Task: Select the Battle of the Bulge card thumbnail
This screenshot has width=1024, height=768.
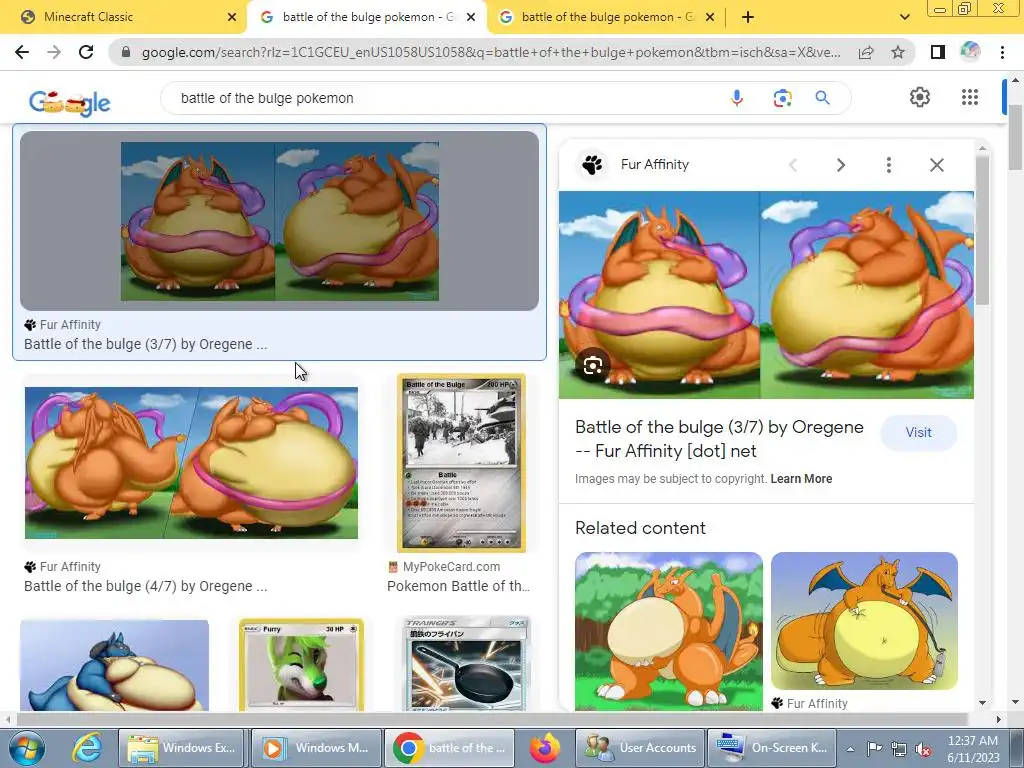Action: (x=461, y=463)
